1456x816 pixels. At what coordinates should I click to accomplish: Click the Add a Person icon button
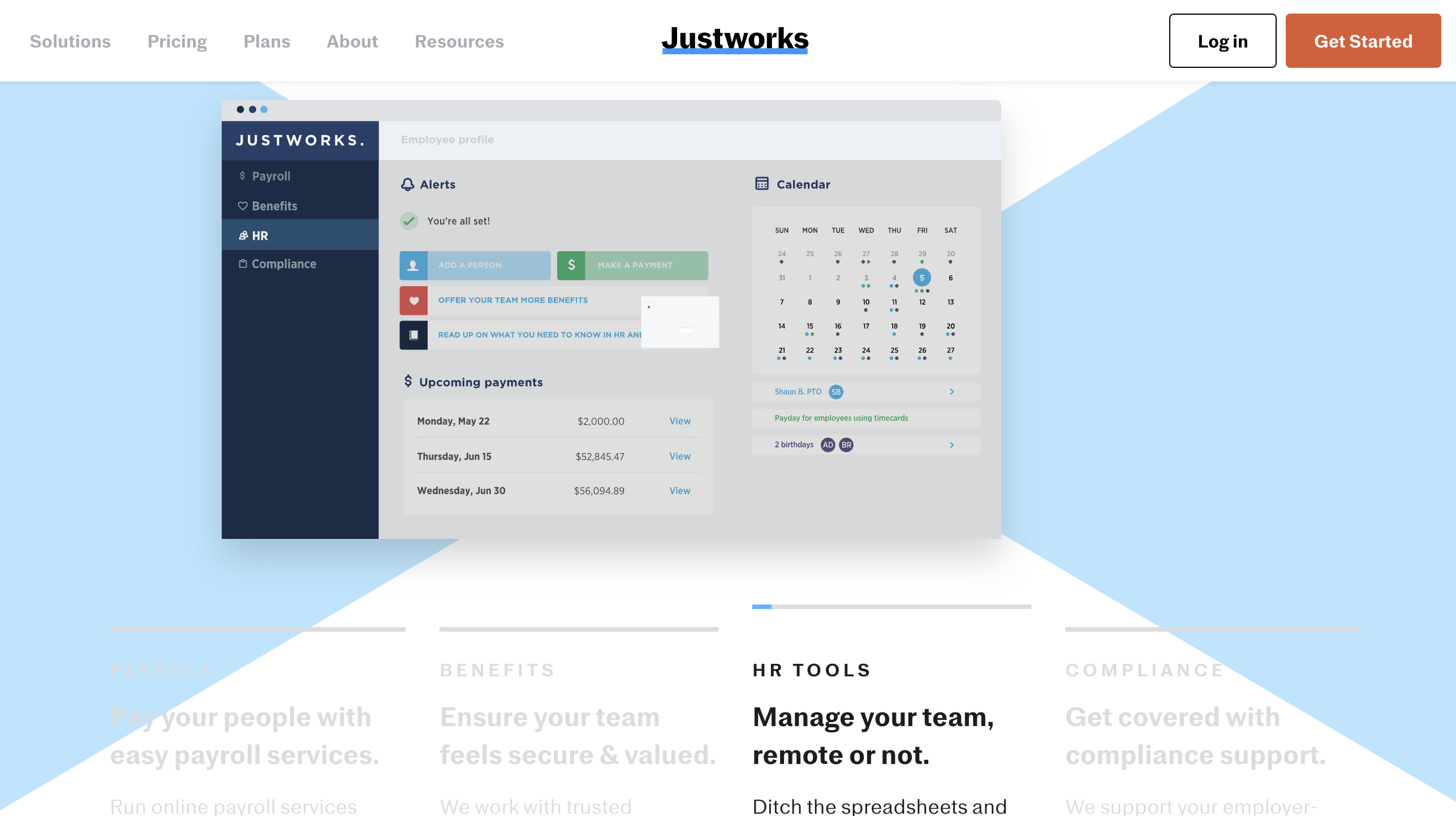pyautogui.click(x=413, y=265)
